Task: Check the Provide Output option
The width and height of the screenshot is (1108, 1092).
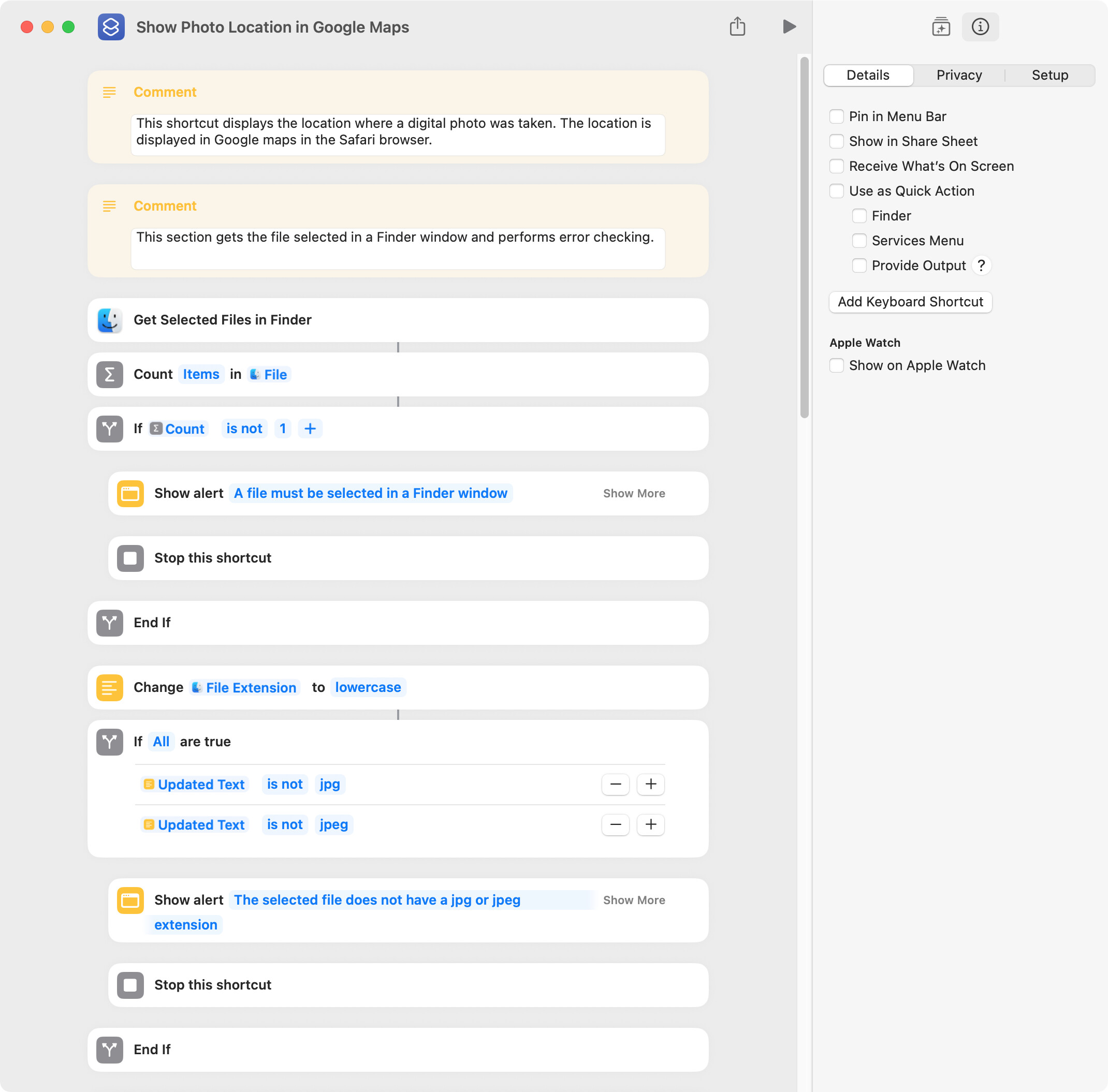Action: tap(859, 265)
